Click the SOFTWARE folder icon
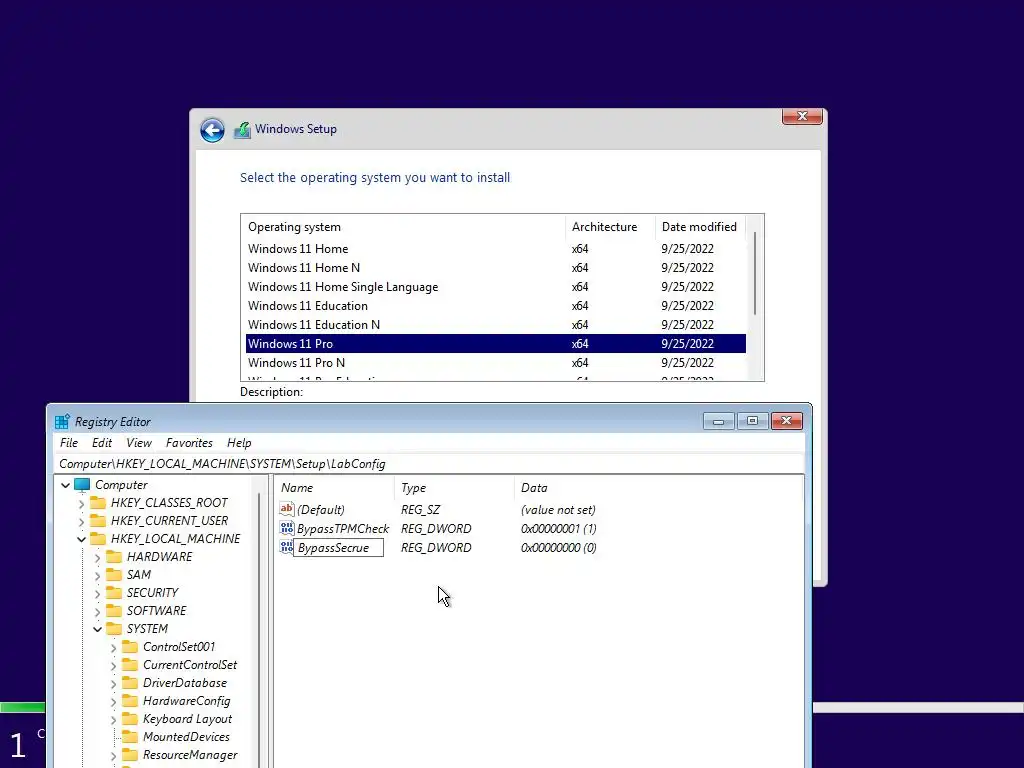Screen dimensions: 1024x768 [114, 611]
